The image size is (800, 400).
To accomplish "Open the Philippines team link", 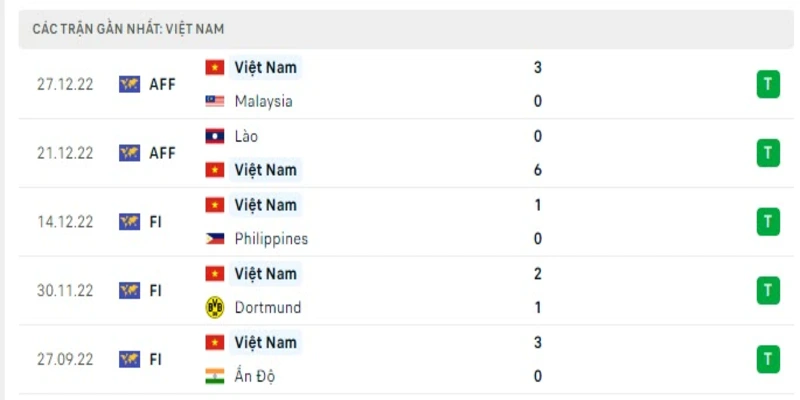I will point(271,239).
